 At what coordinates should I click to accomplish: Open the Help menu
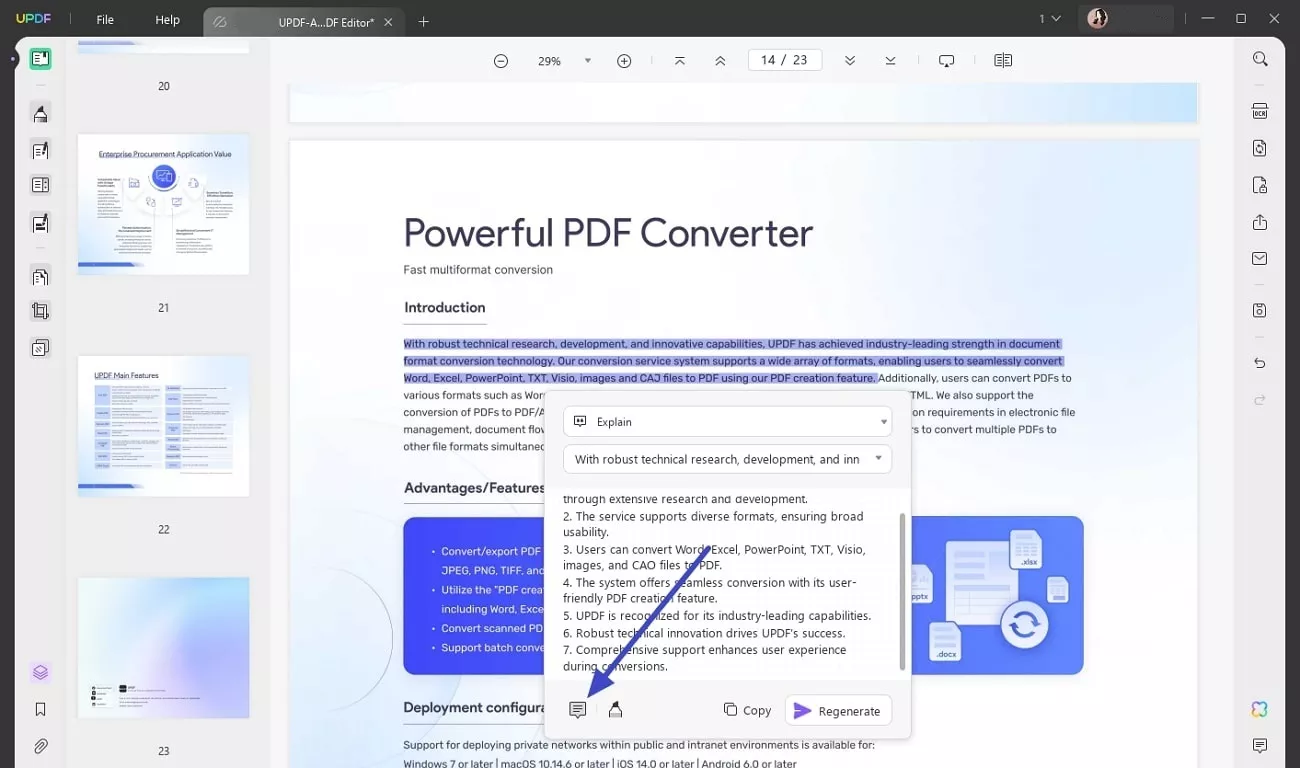pos(168,20)
